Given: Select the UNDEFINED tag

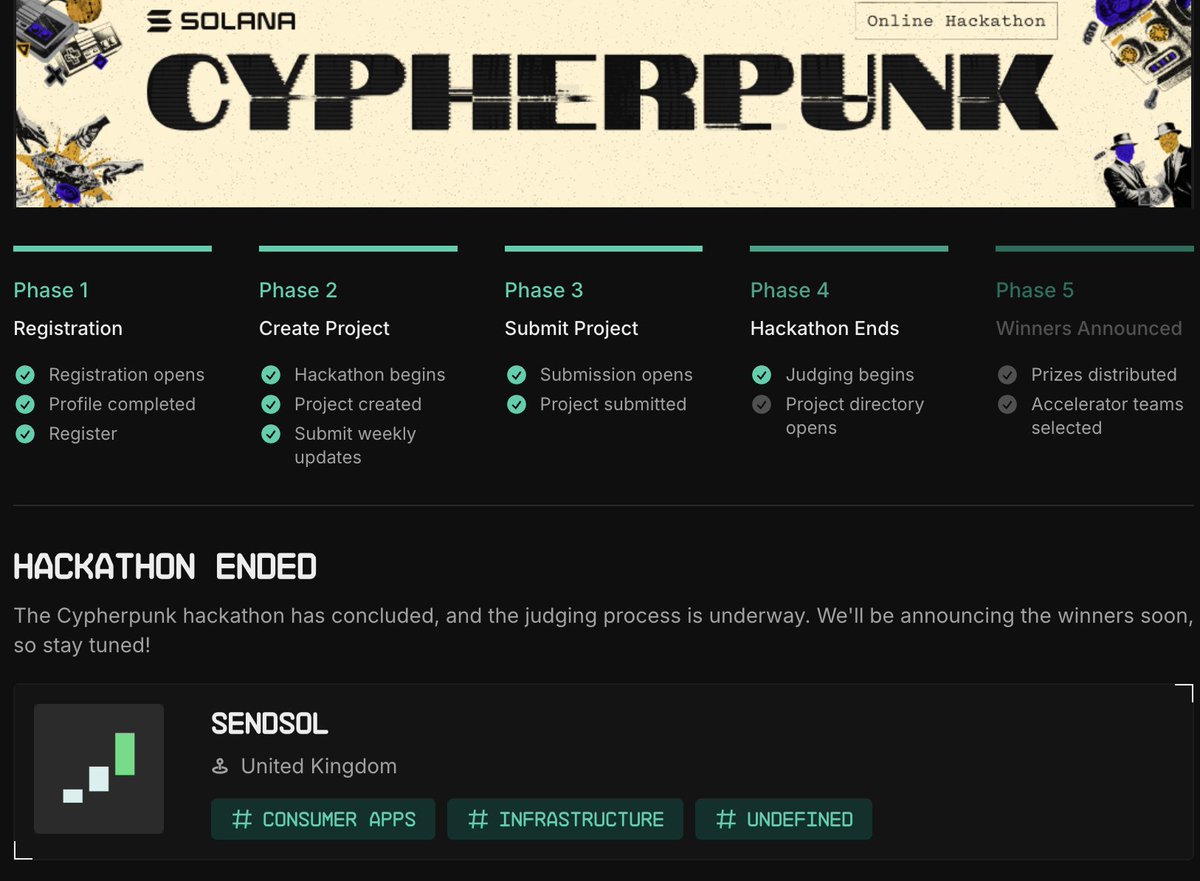Looking at the screenshot, I should 783,819.
